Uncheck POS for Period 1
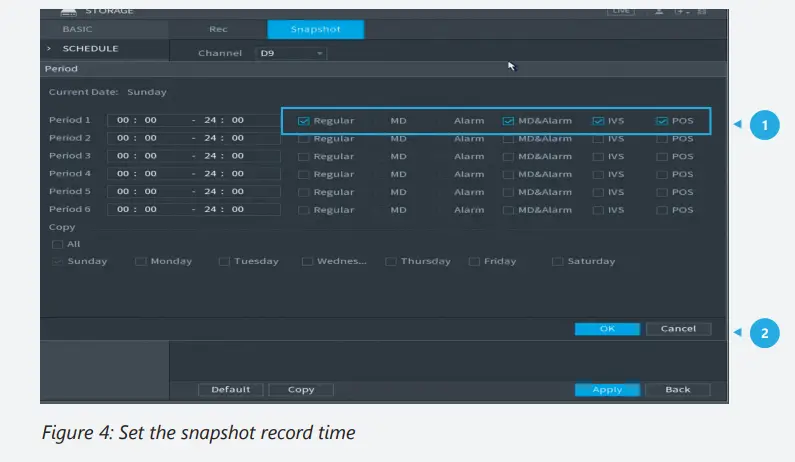Image resolution: width=795 pixels, height=462 pixels. pyautogui.click(x=662, y=121)
